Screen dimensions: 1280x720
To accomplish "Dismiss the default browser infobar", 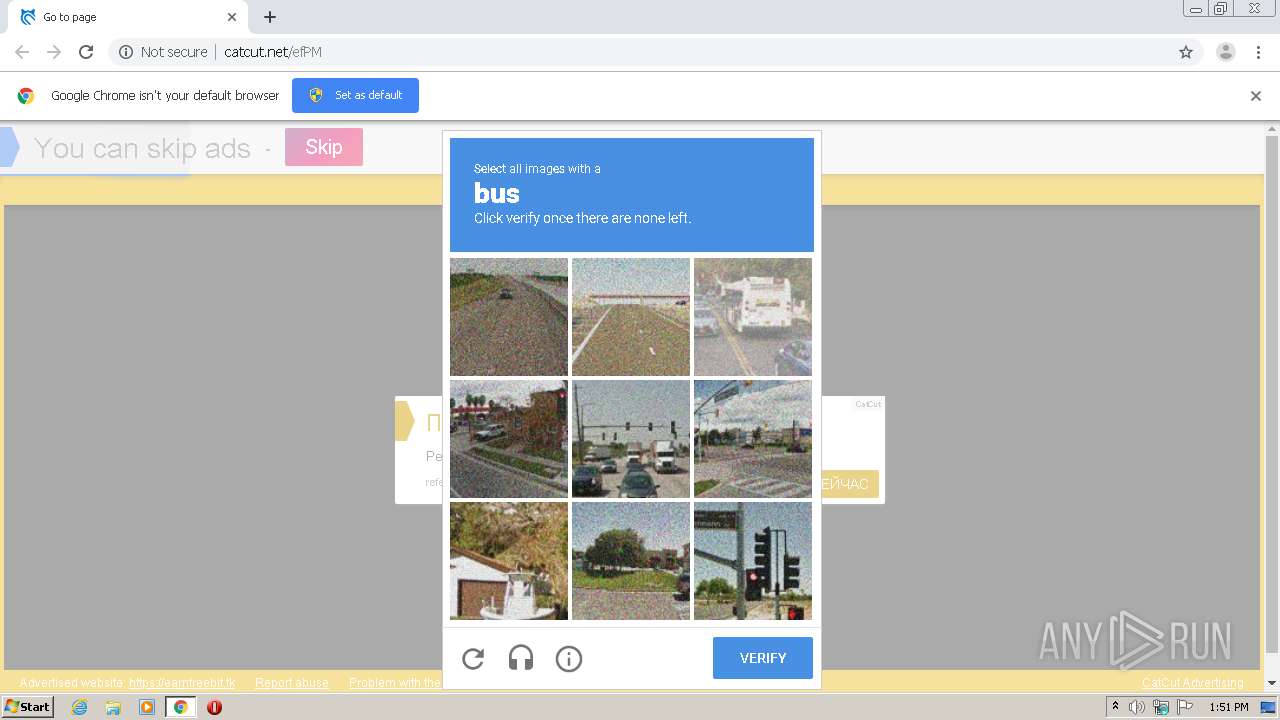I will pos(1256,96).
